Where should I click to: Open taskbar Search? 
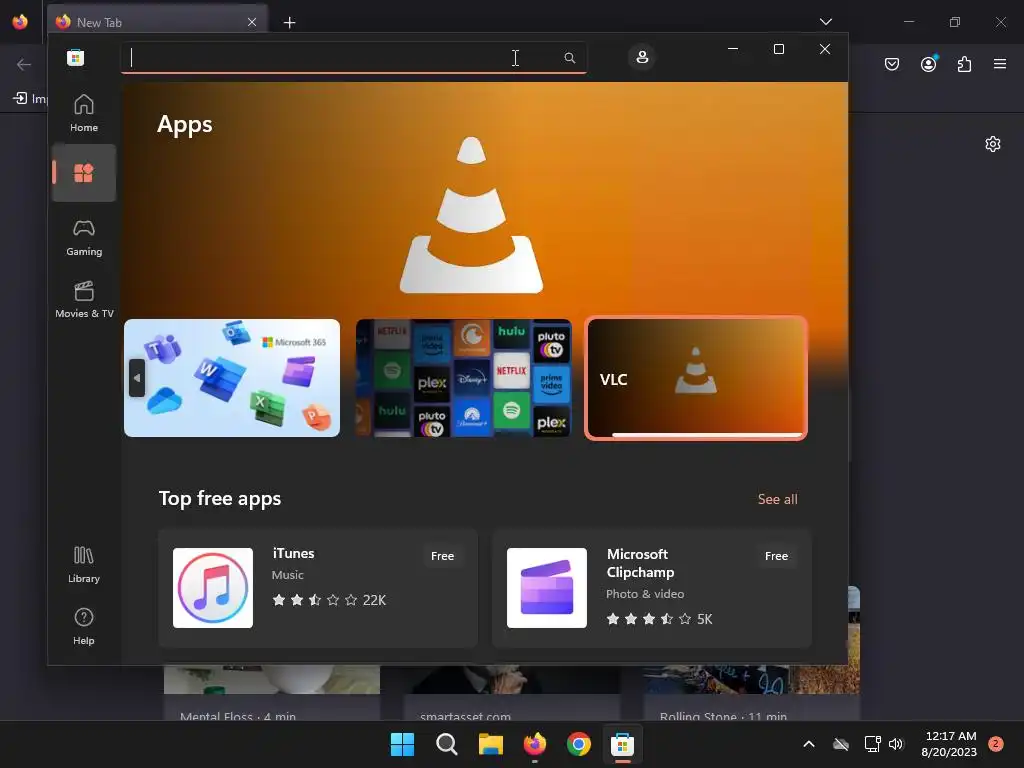(x=447, y=744)
